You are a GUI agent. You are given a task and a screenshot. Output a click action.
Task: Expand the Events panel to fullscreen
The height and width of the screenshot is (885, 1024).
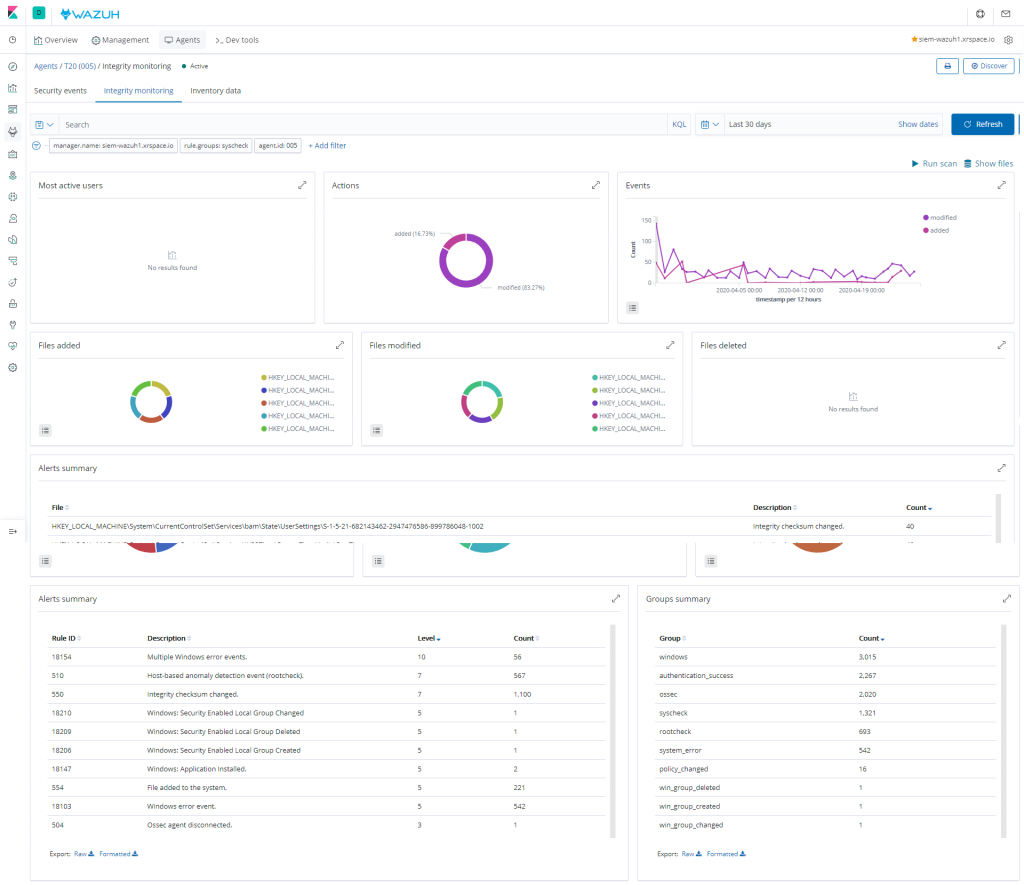click(x=1001, y=185)
